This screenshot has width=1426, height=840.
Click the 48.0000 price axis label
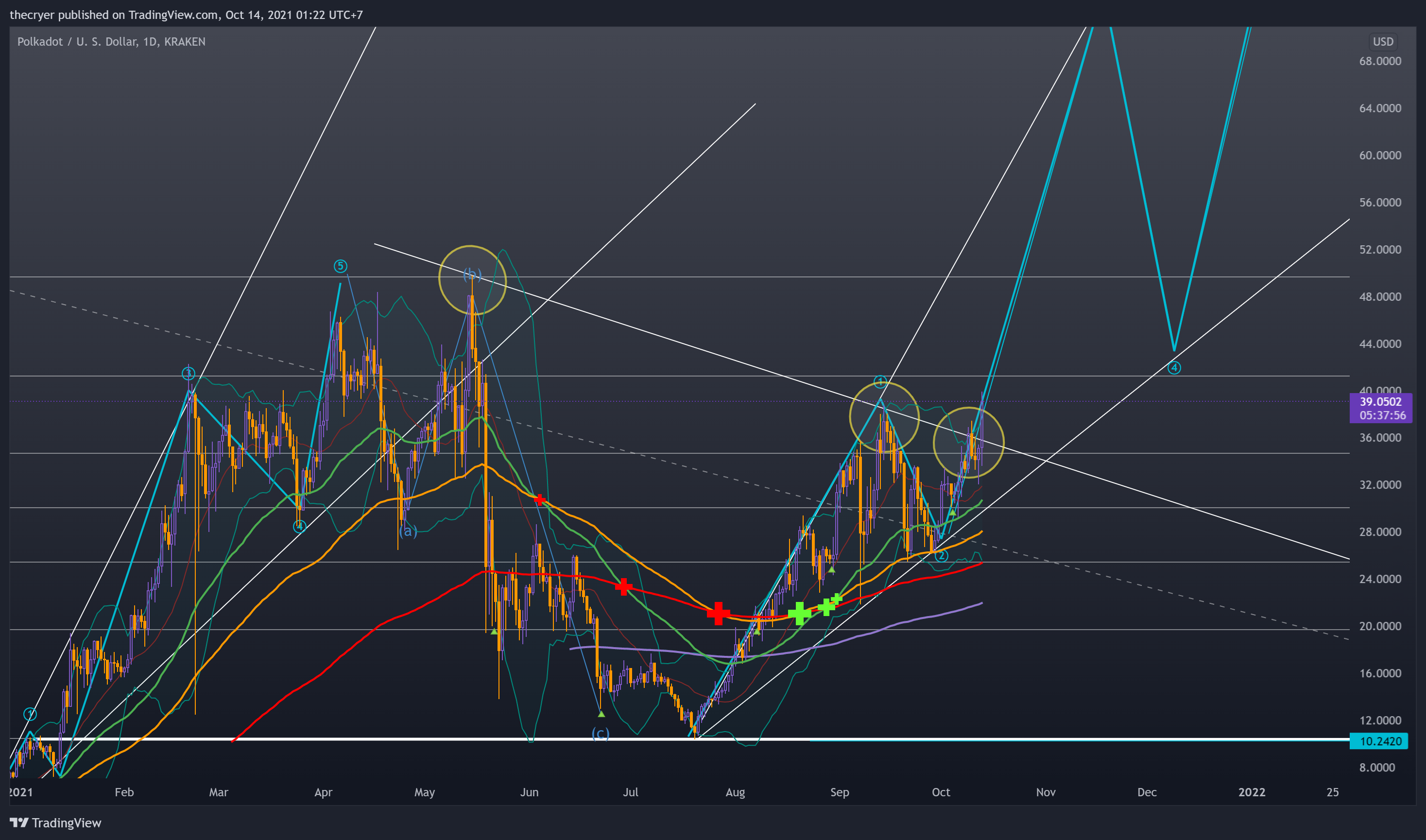pos(1379,297)
